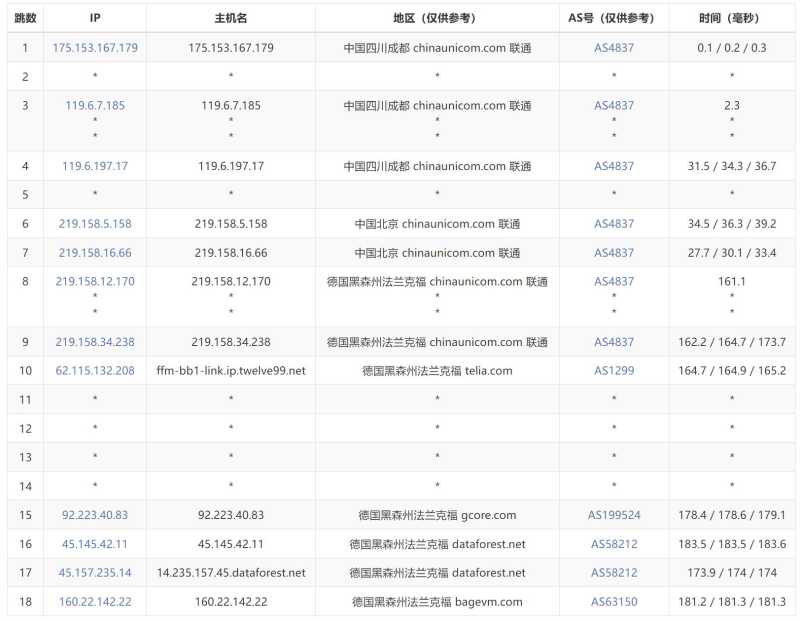Click the 219.158.34.238 IP link
This screenshot has width=800, height=621.
(95, 341)
